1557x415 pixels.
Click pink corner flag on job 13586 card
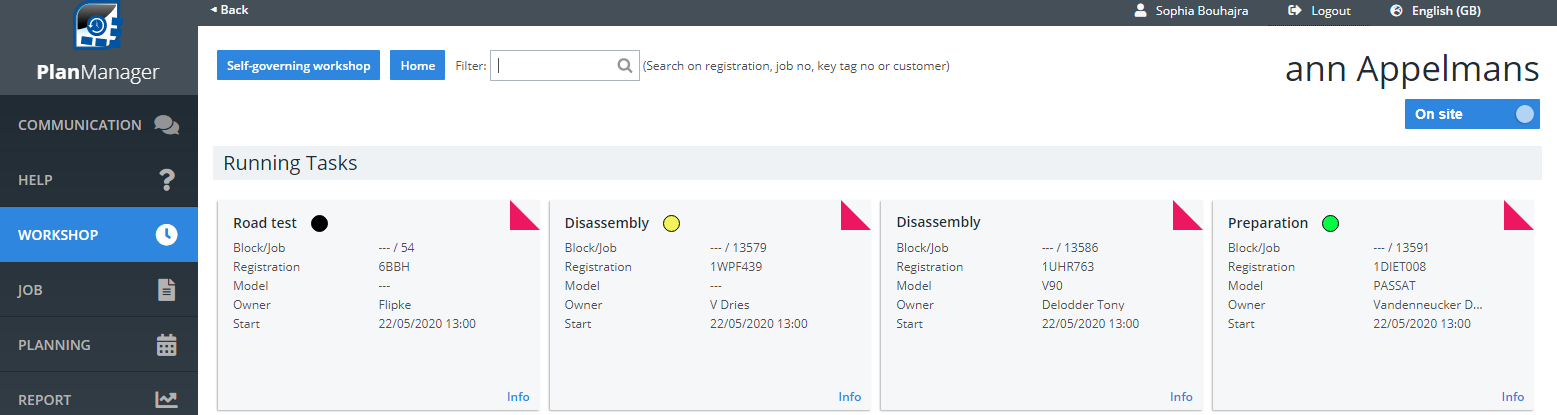[1187, 216]
